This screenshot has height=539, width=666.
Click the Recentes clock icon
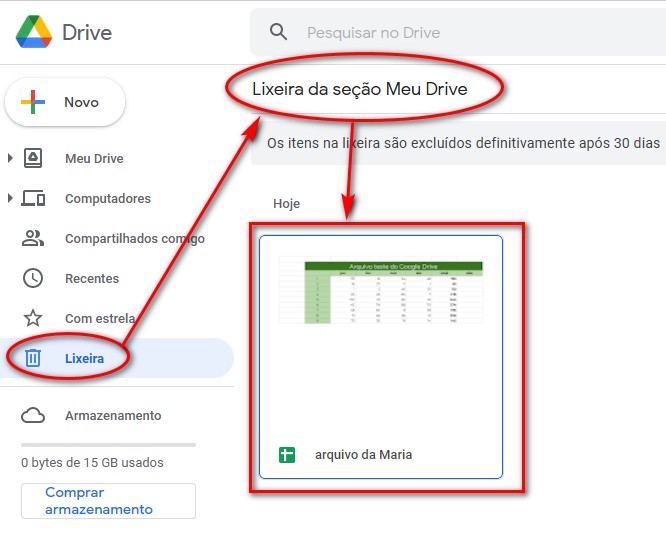[x=33, y=278]
